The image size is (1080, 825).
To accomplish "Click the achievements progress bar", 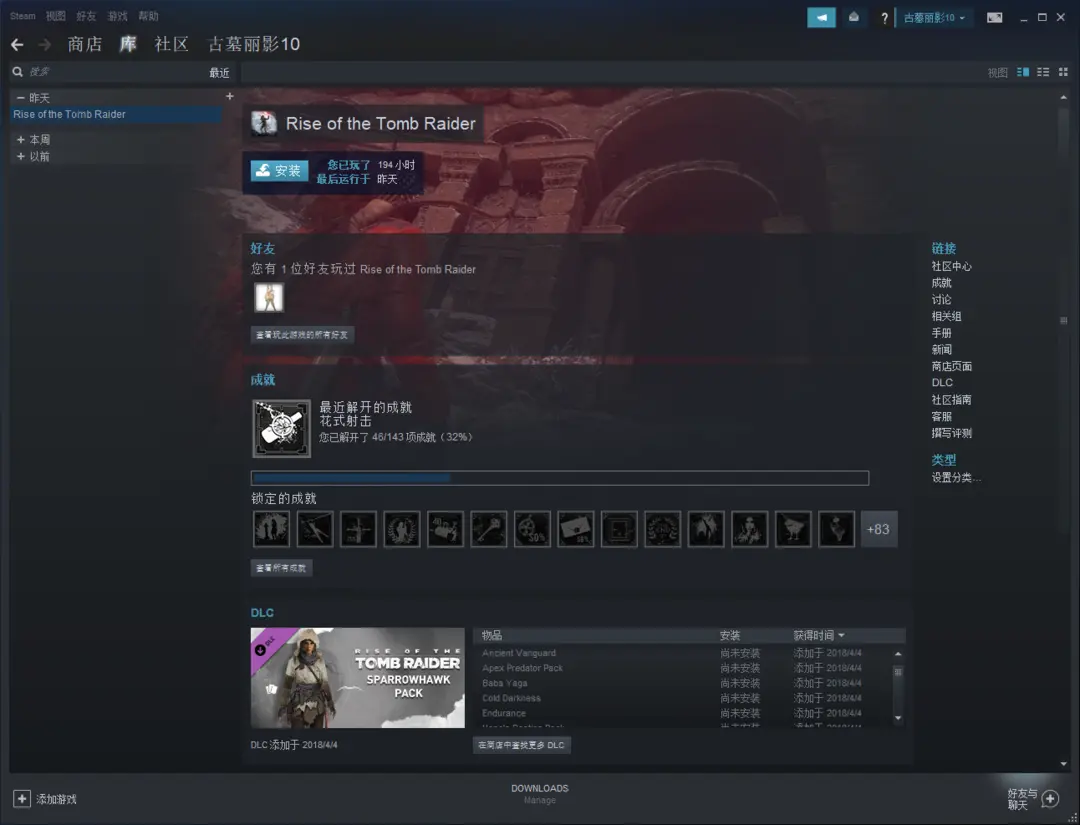I will (x=560, y=478).
